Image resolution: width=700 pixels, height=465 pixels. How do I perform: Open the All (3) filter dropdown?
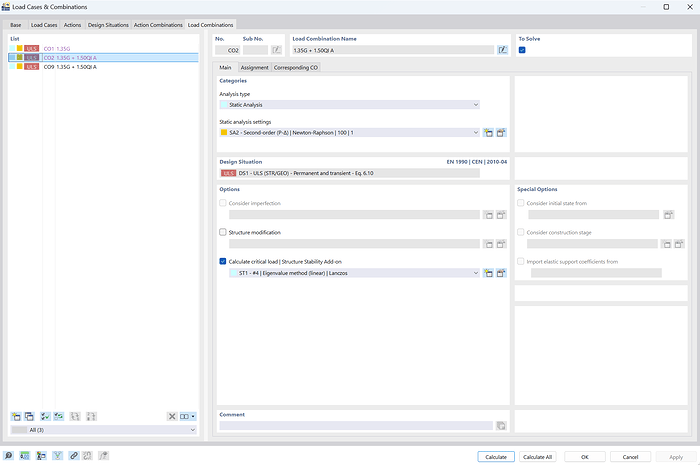tap(104, 430)
